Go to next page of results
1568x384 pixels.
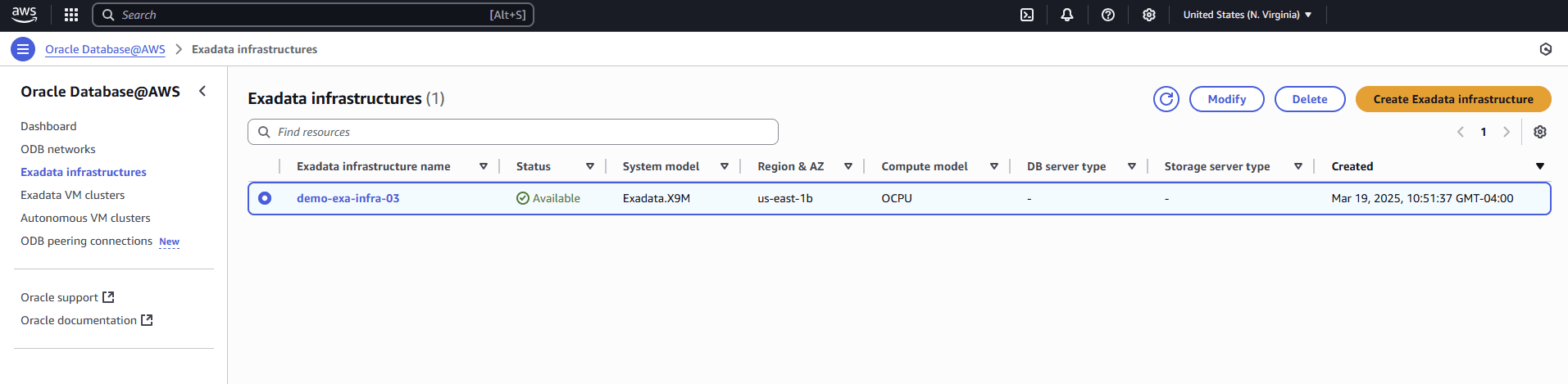[x=1507, y=132]
